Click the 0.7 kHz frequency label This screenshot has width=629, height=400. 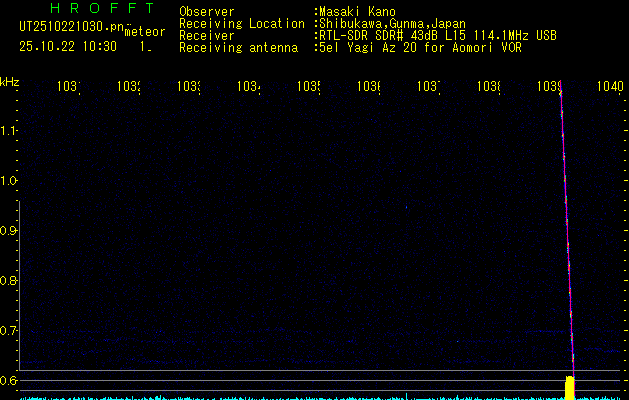pos(7,330)
